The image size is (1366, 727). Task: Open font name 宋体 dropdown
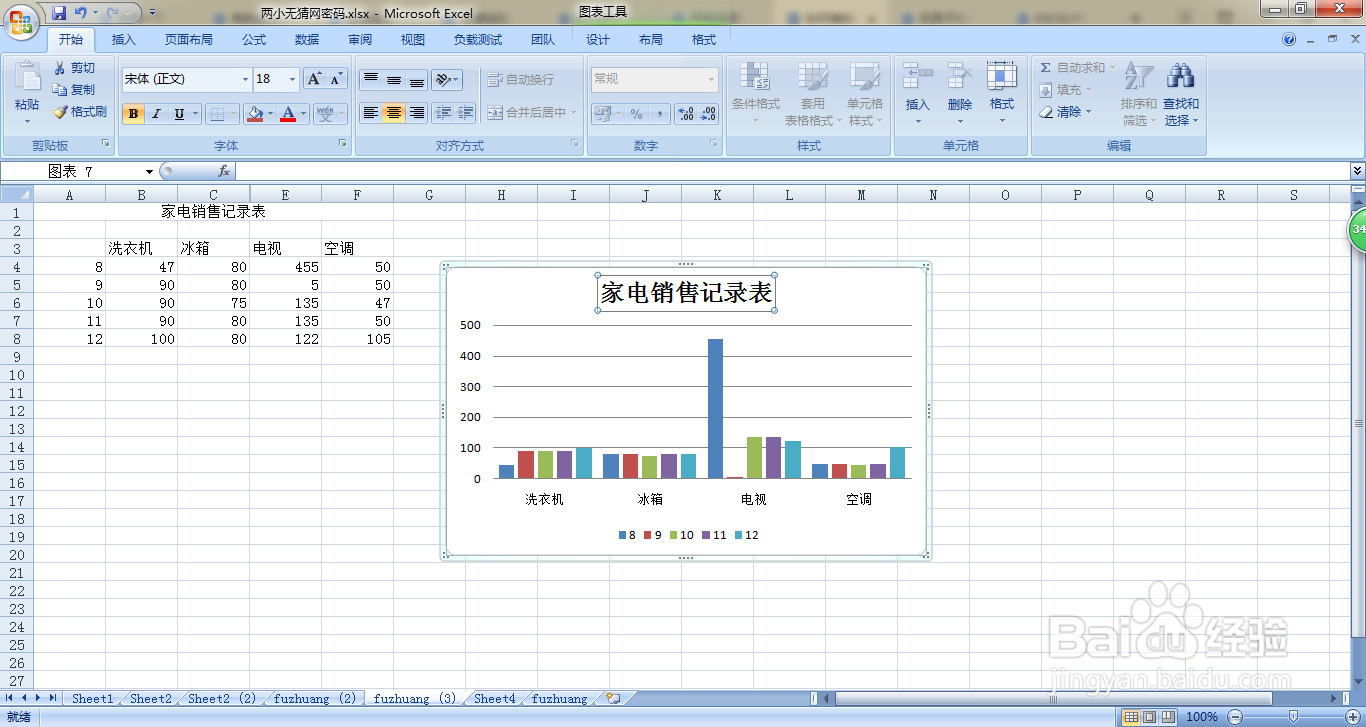[245, 79]
